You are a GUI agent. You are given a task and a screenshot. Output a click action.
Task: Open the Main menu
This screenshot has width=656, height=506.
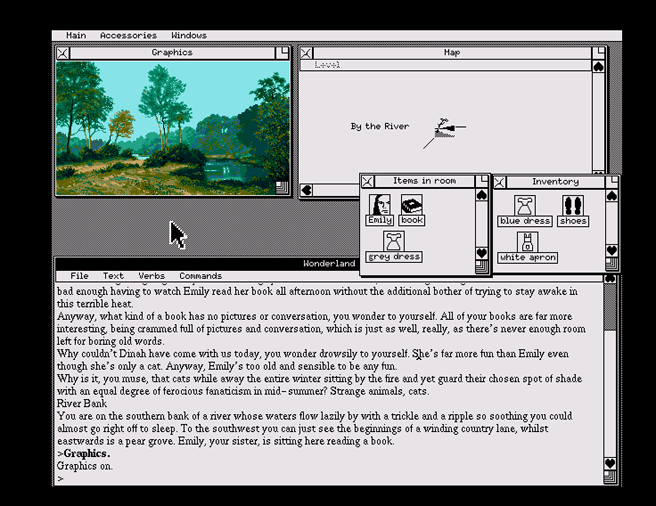coord(76,36)
